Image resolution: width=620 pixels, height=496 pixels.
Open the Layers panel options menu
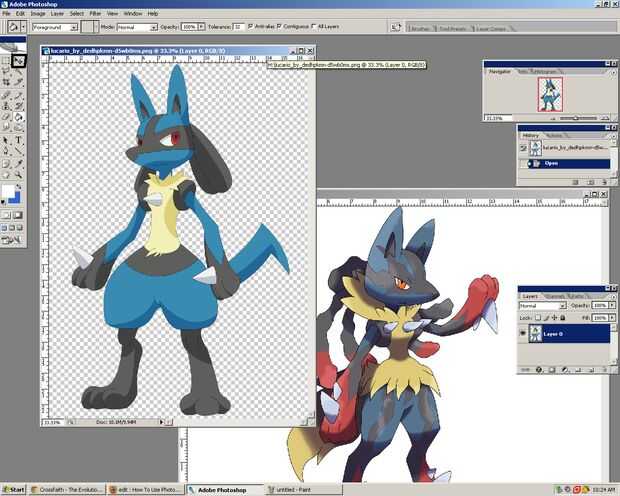[x=613, y=296]
